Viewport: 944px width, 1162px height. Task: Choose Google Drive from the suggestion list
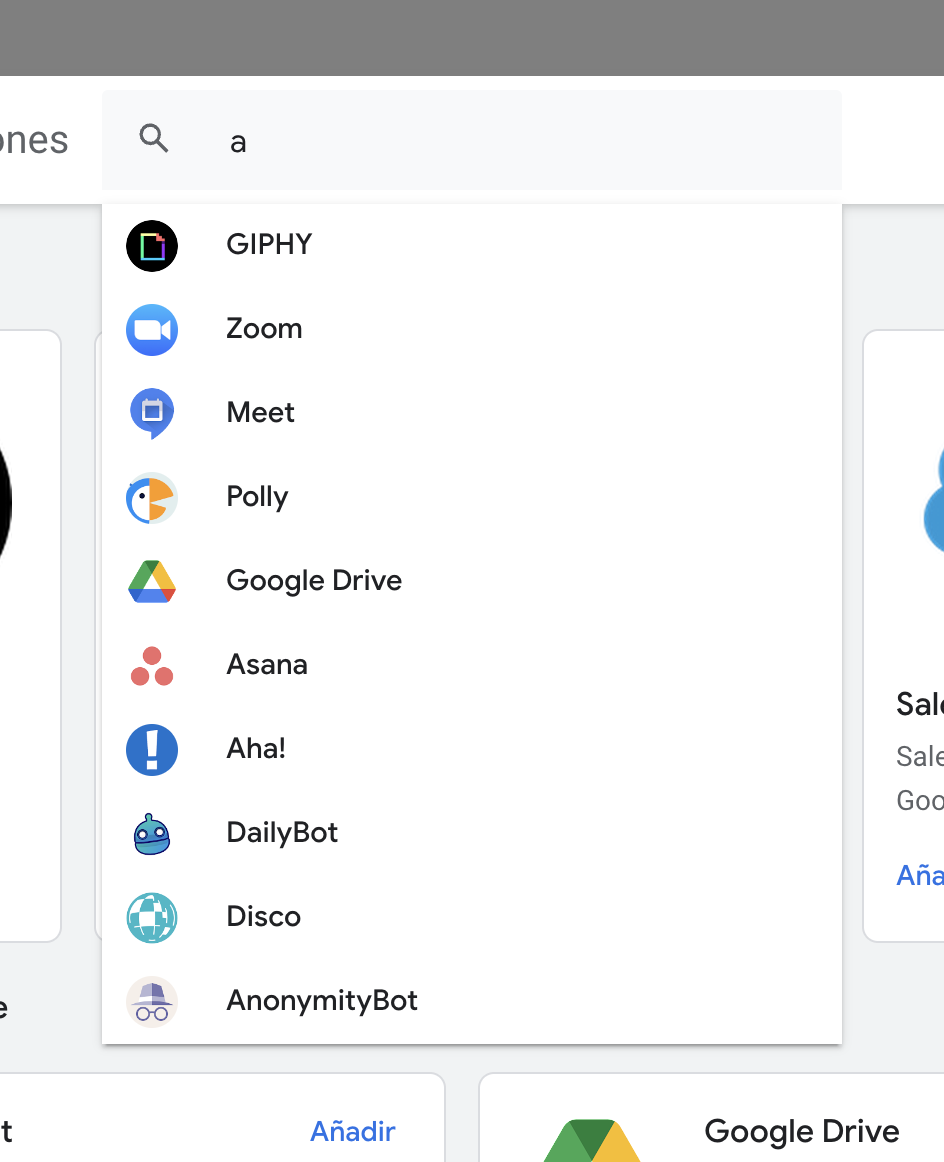coord(314,581)
